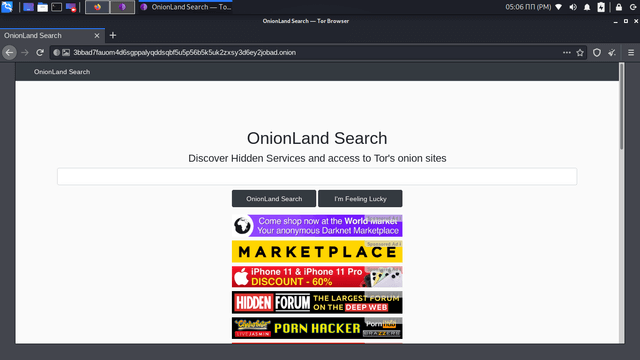Click the OnionLand Search navbar link
Image resolution: width=640 pixels, height=360 pixels.
tap(62, 72)
